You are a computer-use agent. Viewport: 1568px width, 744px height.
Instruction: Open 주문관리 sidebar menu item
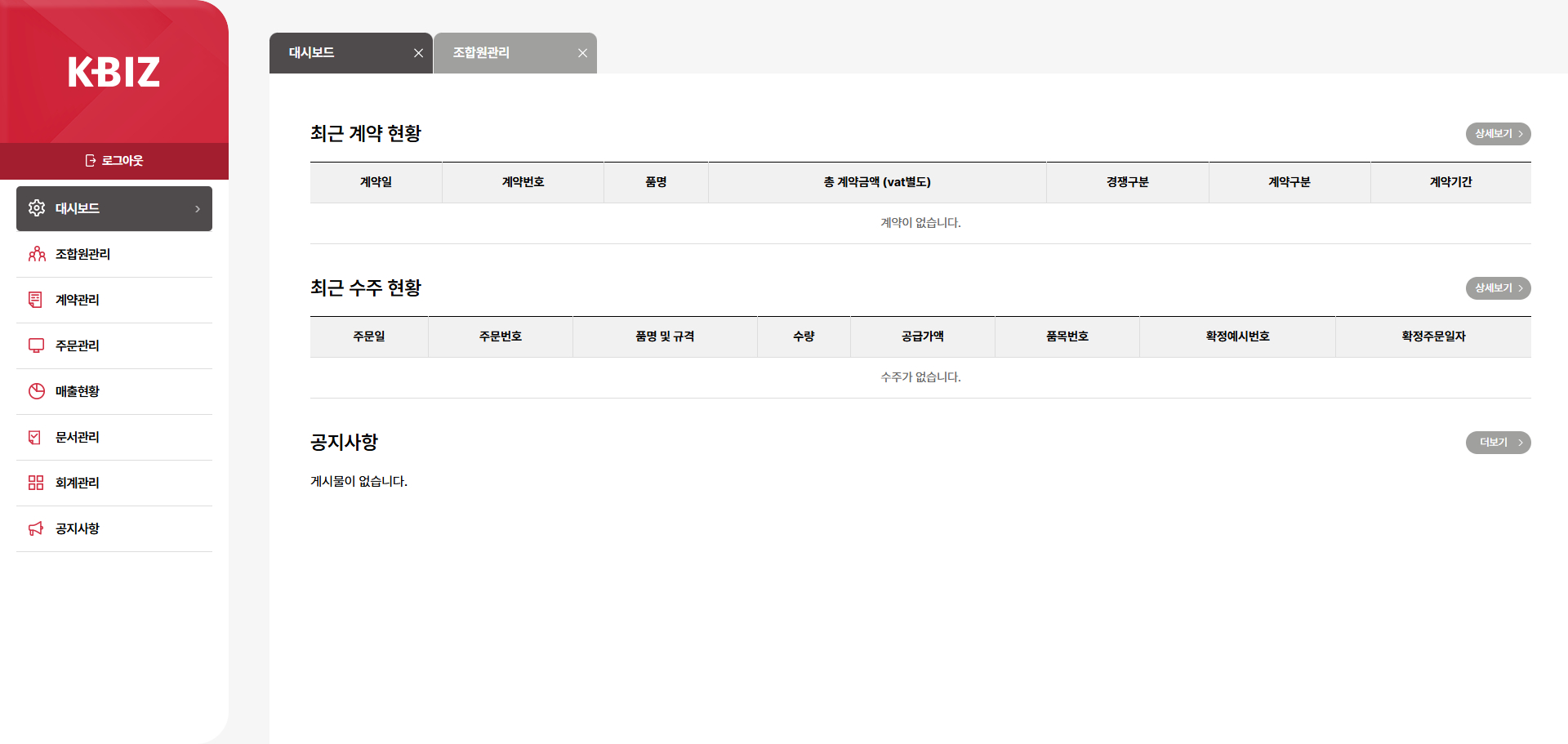tap(114, 345)
